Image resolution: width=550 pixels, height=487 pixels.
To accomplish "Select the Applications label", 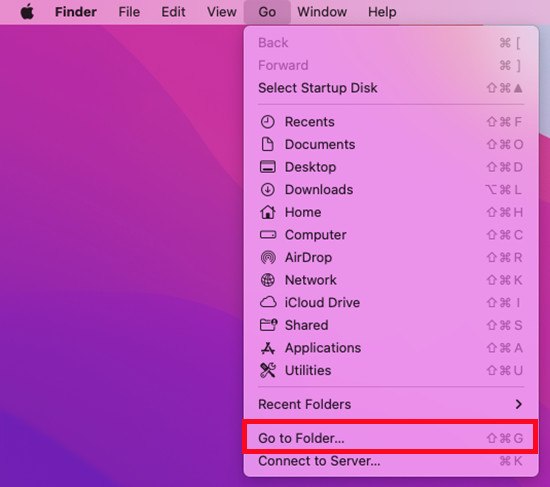I will [323, 348].
